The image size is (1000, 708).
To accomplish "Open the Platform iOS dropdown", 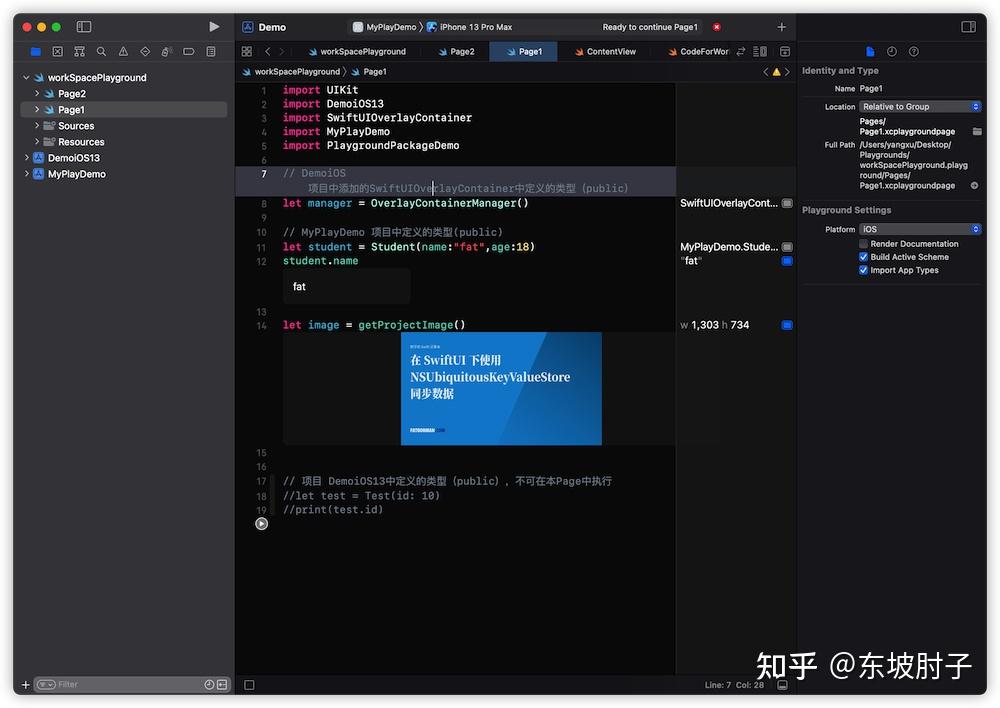I will pos(920,229).
